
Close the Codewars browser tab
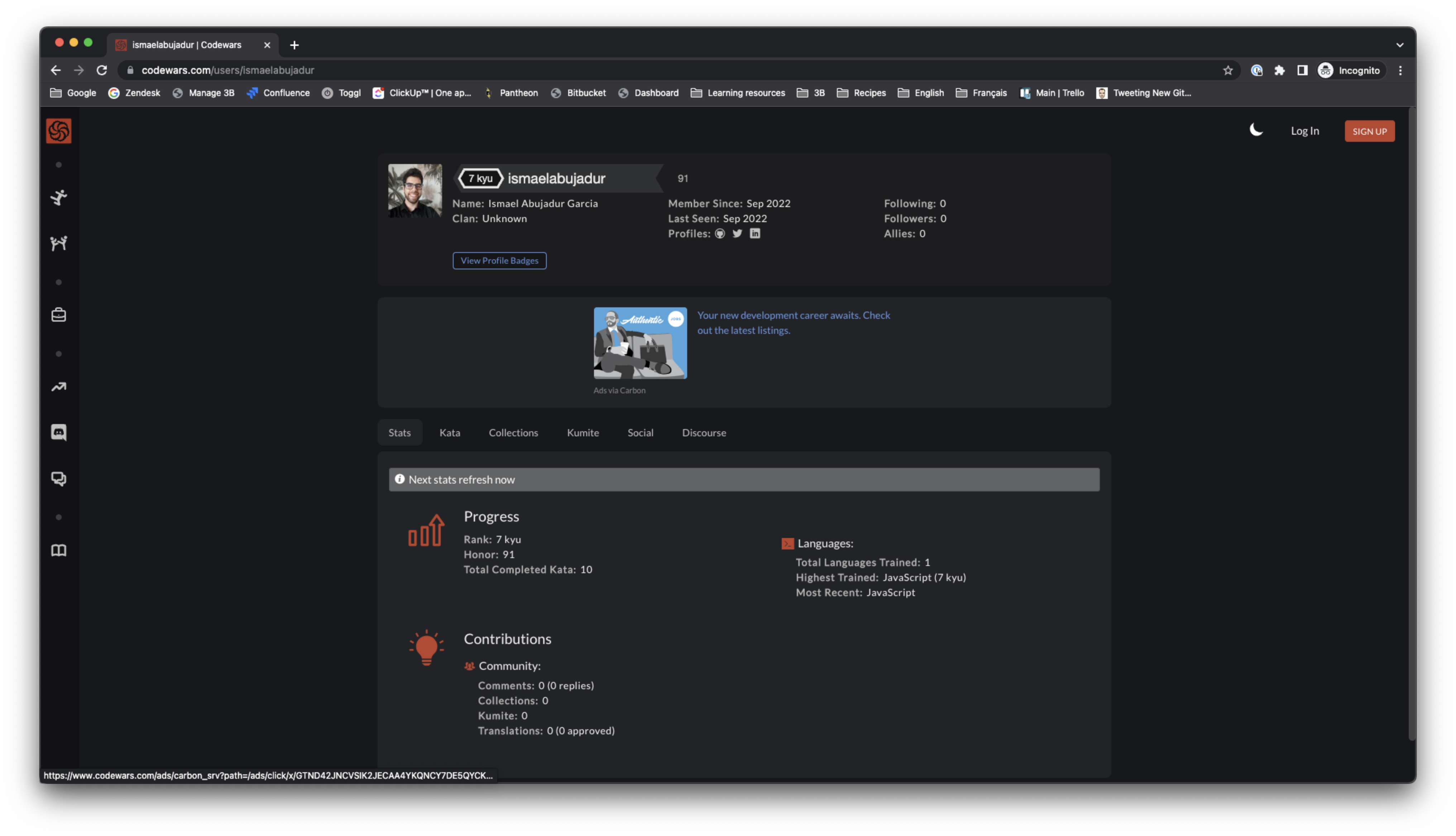point(267,45)
